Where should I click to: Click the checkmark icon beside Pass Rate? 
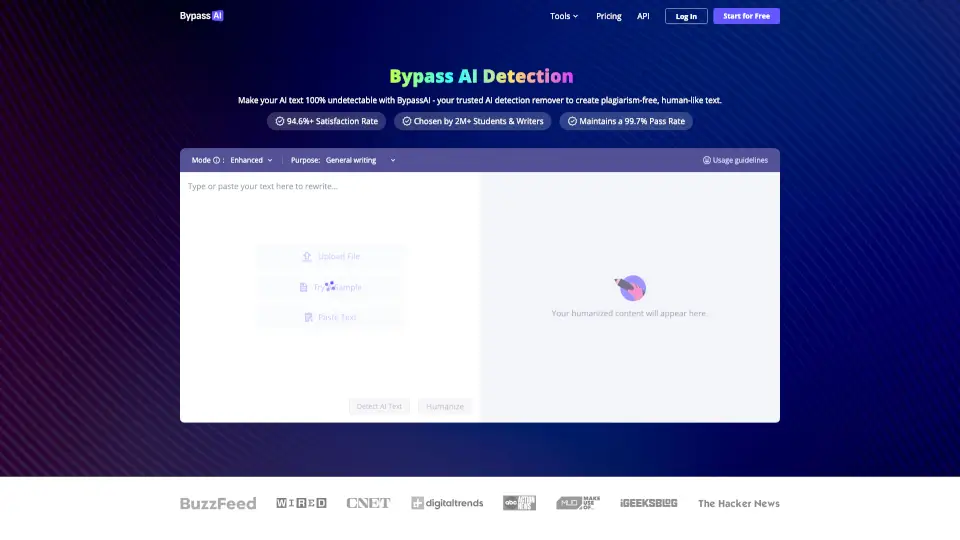[x=572, y=121]
